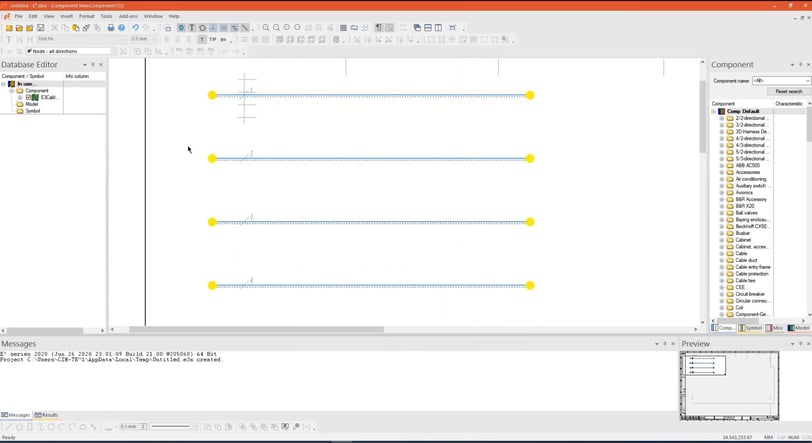Screen dimensions: 812x443
Task: Expand the Cable duct folder
Action: 721,261
